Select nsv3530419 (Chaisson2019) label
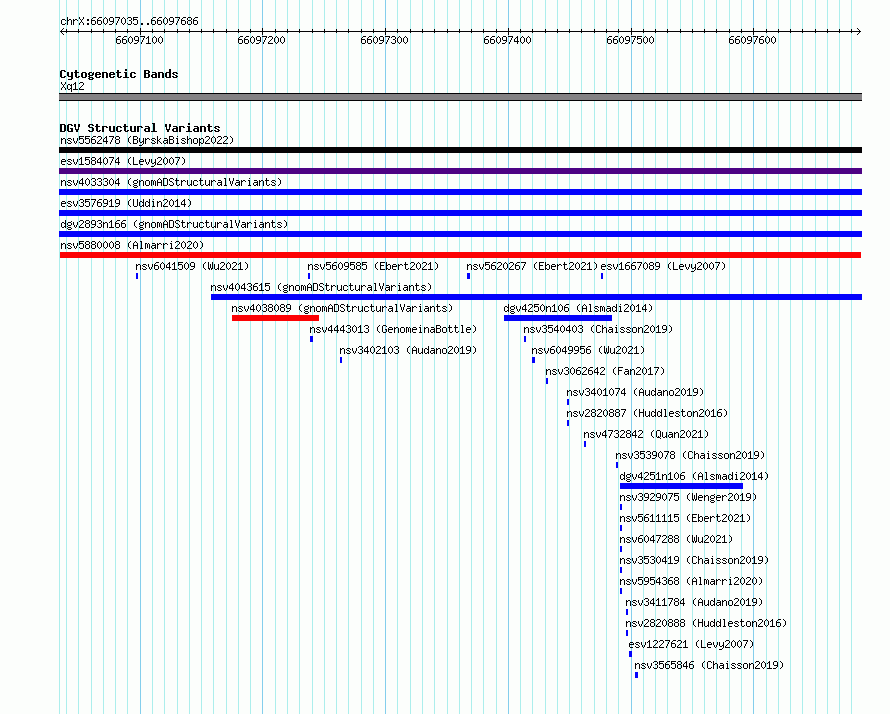Screen dimensions: 890x714 click(694, 560)
